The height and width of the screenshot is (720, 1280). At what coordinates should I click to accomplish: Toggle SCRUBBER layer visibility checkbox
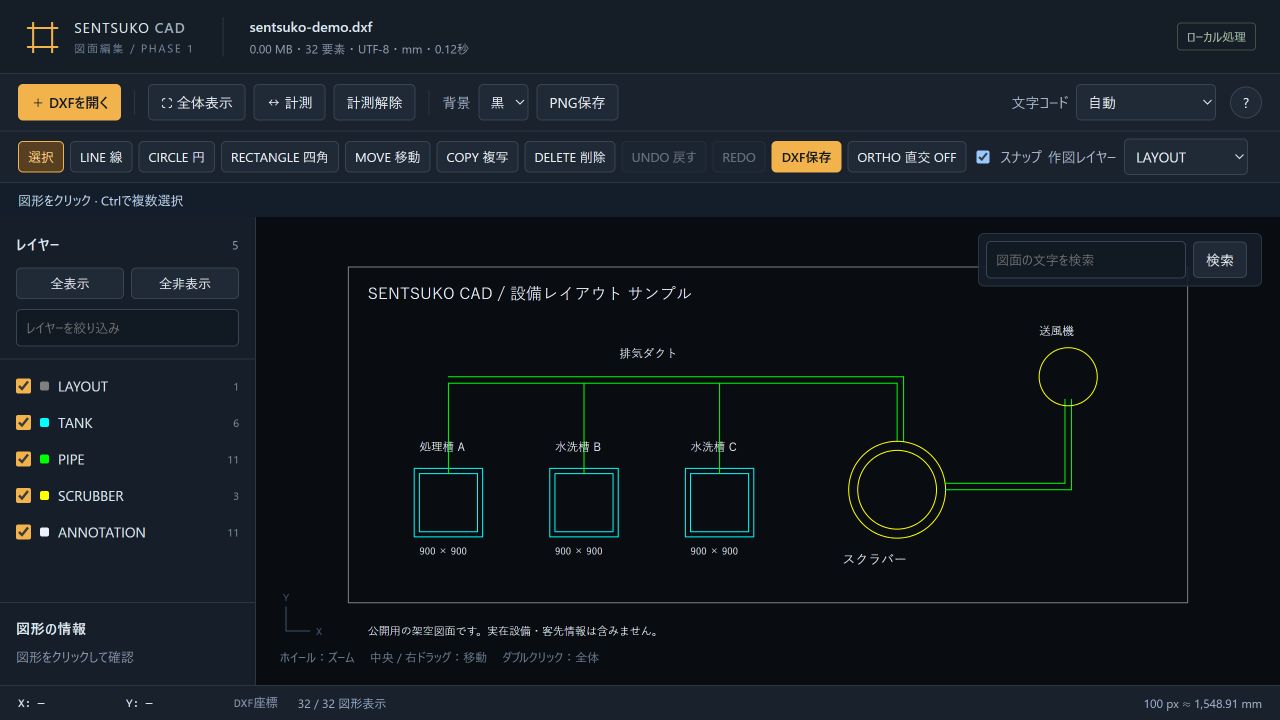tap(23, 496)
